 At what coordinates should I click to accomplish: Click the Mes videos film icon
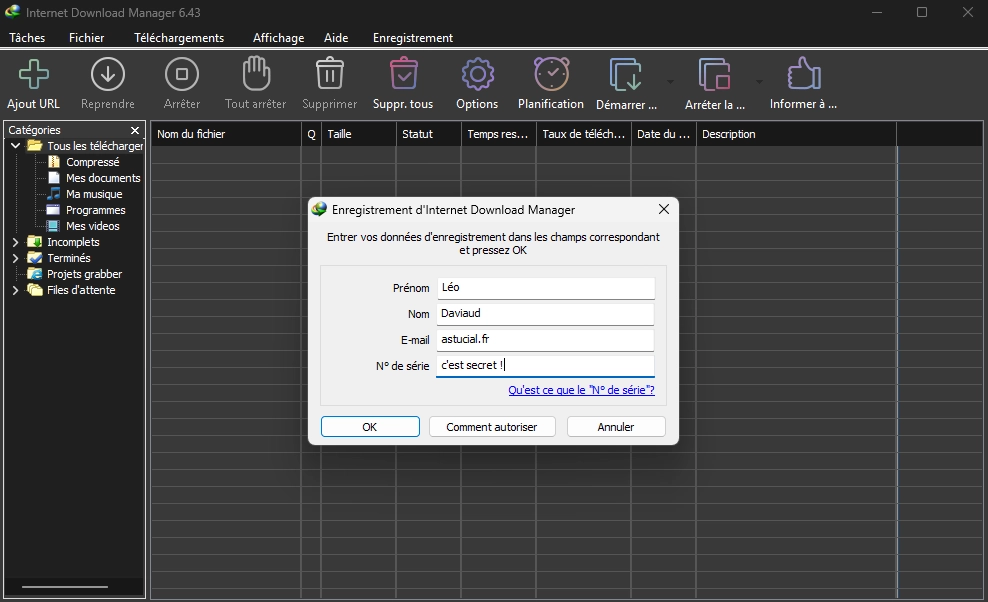click(x=54, y=226)
